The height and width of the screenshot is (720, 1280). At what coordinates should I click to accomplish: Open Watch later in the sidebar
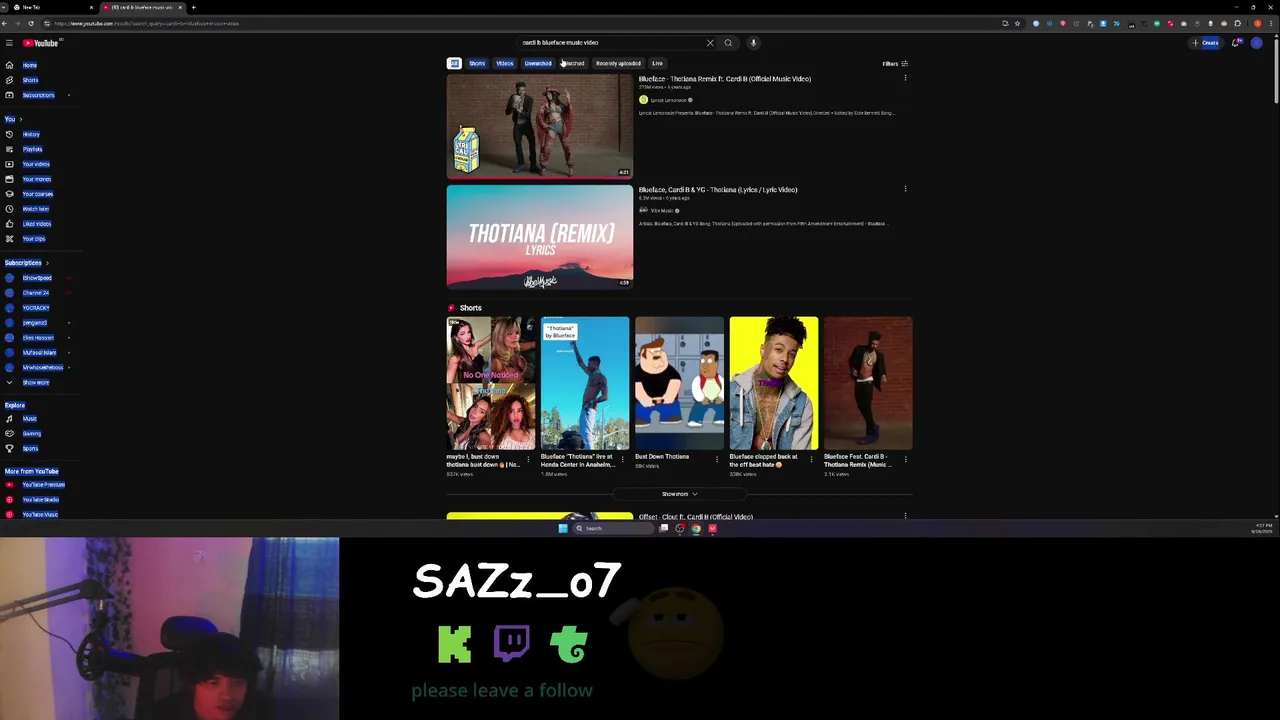pos(35,209)
